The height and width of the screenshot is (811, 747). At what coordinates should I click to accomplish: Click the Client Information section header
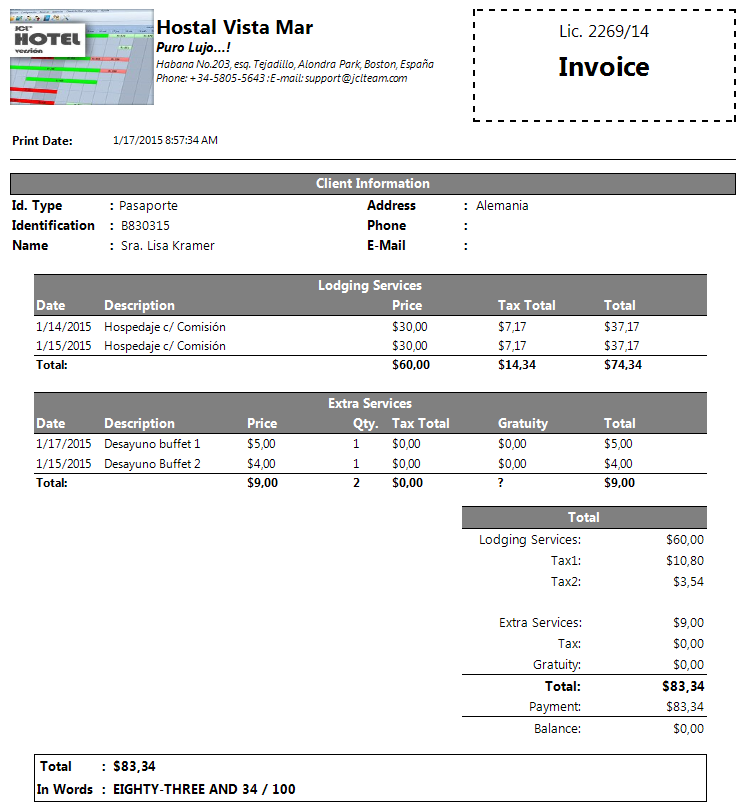click(372, 184)
